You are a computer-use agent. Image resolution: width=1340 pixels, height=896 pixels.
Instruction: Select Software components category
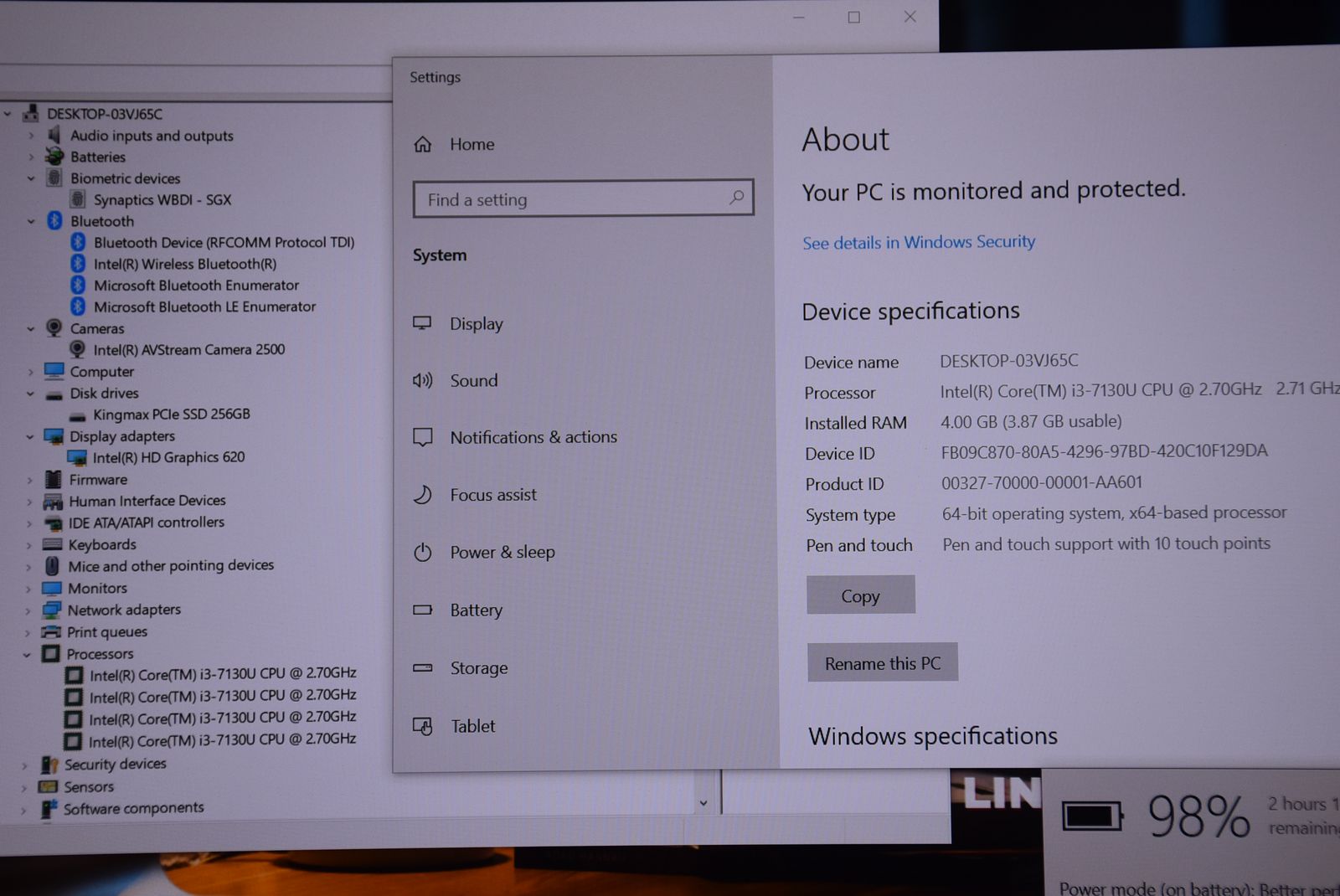point(133,808)
